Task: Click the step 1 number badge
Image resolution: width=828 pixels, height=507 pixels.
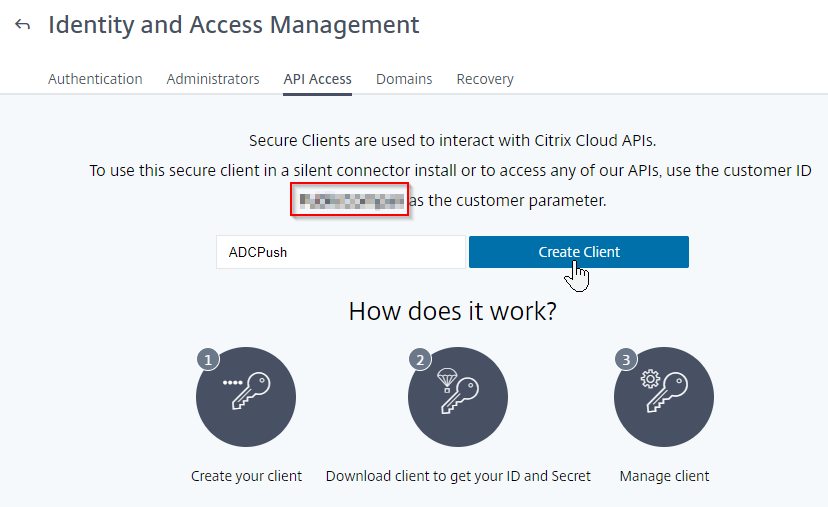Action: tap(208, 360)
